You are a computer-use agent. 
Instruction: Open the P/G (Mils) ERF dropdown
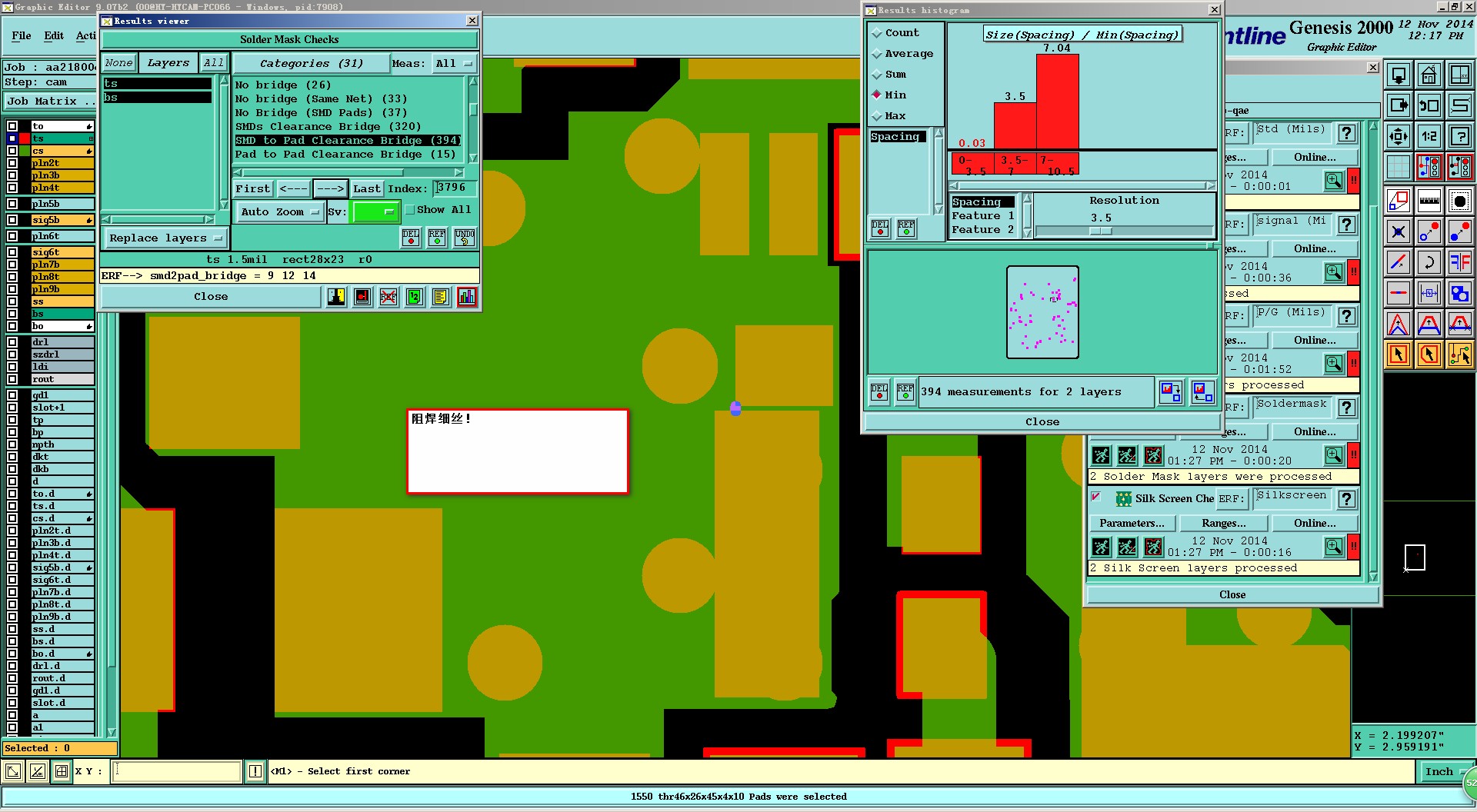(1292, 315)
